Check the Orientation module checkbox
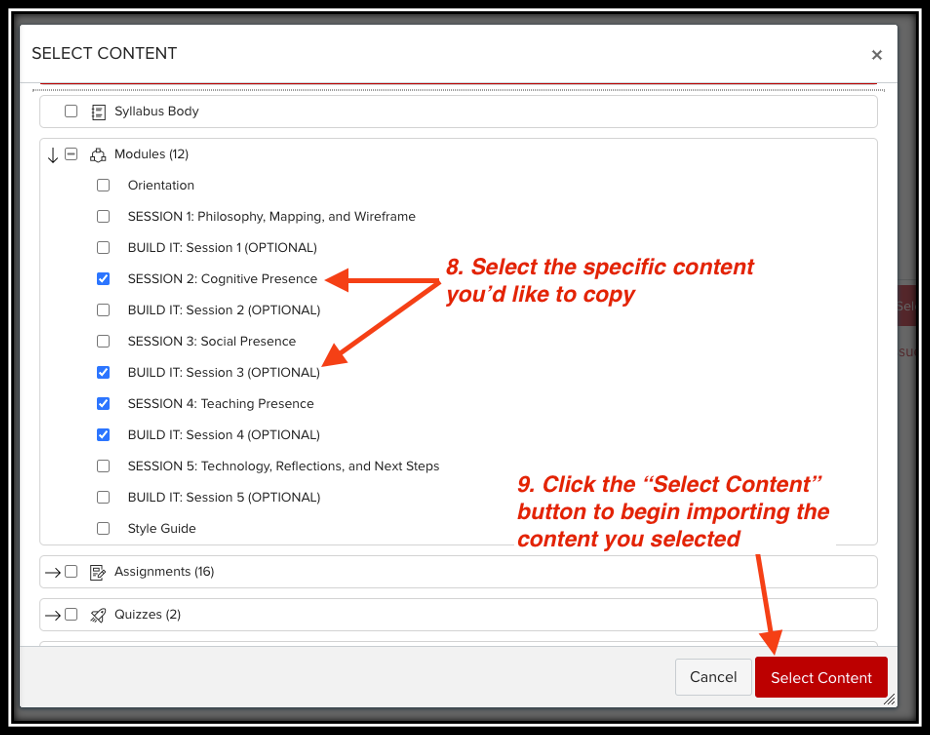Image resolution: width=930 pixels, height=736 pixels. (103, 185)
